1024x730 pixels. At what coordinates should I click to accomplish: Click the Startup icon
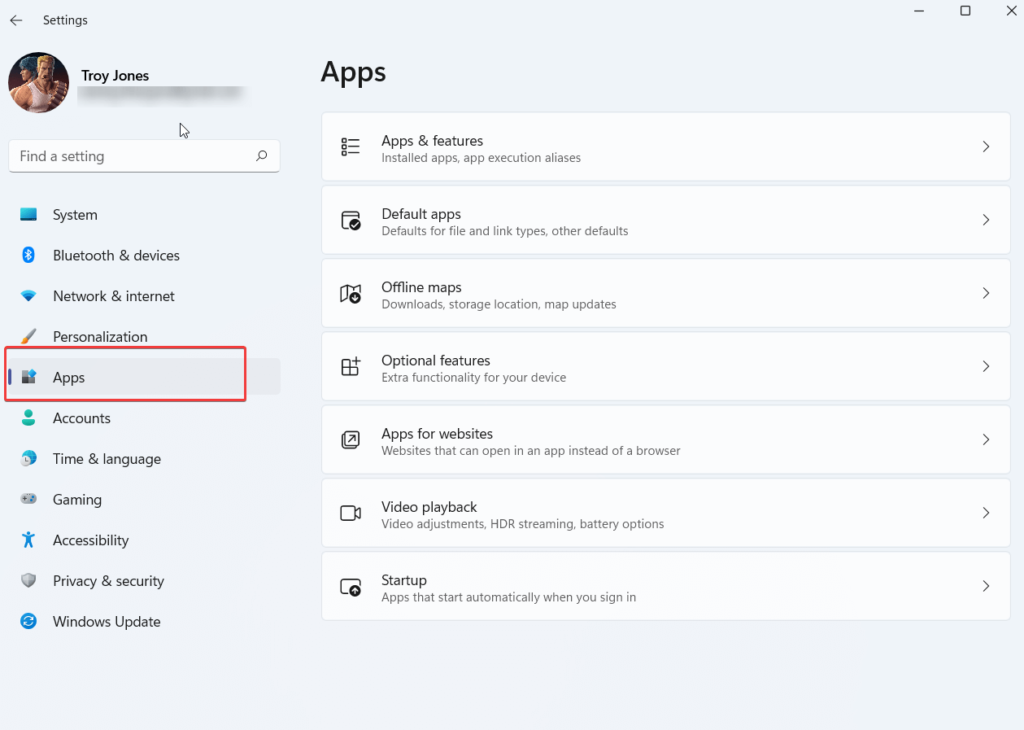[x=351, y=586]
